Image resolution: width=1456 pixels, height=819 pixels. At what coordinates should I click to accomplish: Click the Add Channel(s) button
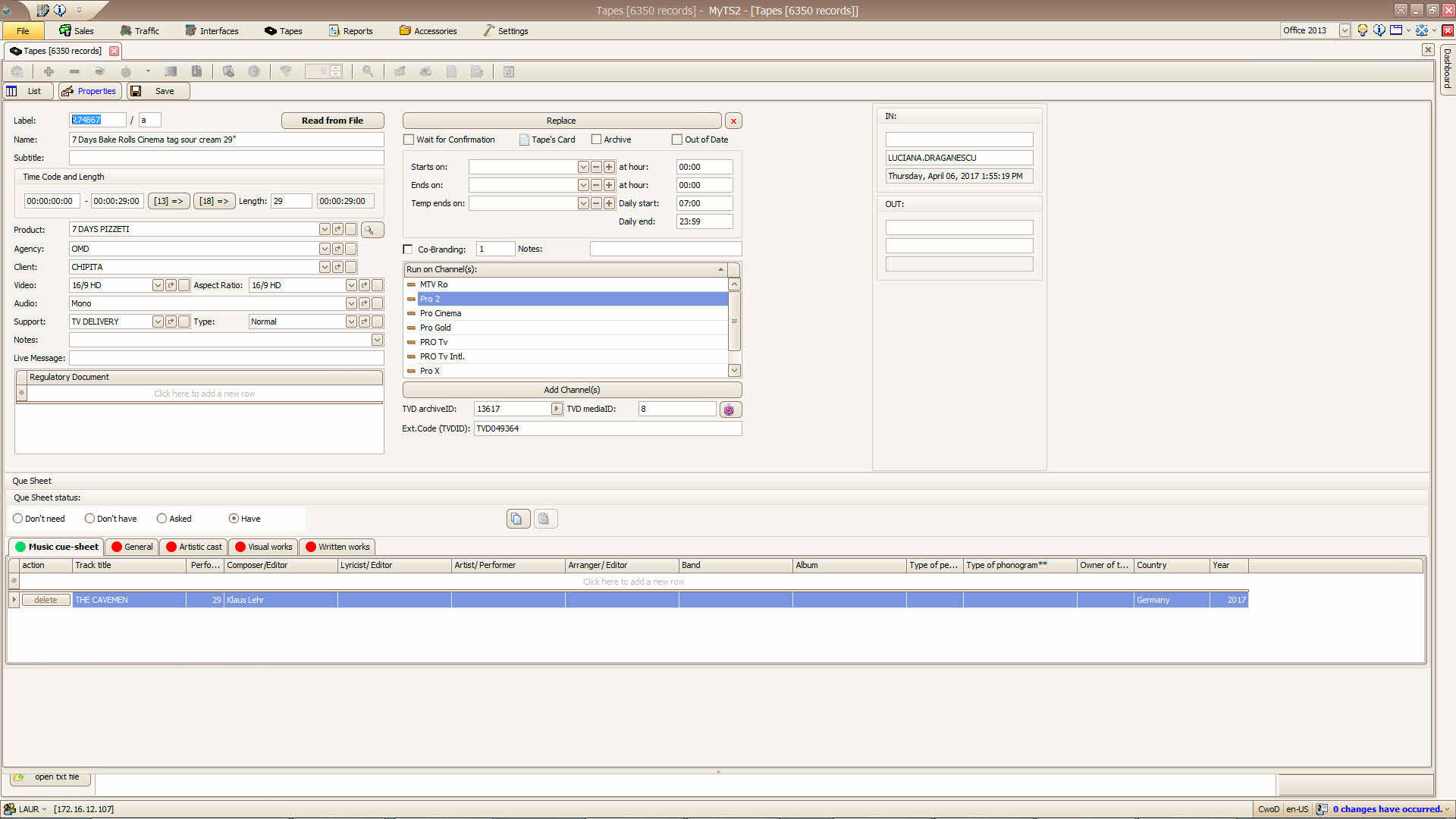[572, 390]
